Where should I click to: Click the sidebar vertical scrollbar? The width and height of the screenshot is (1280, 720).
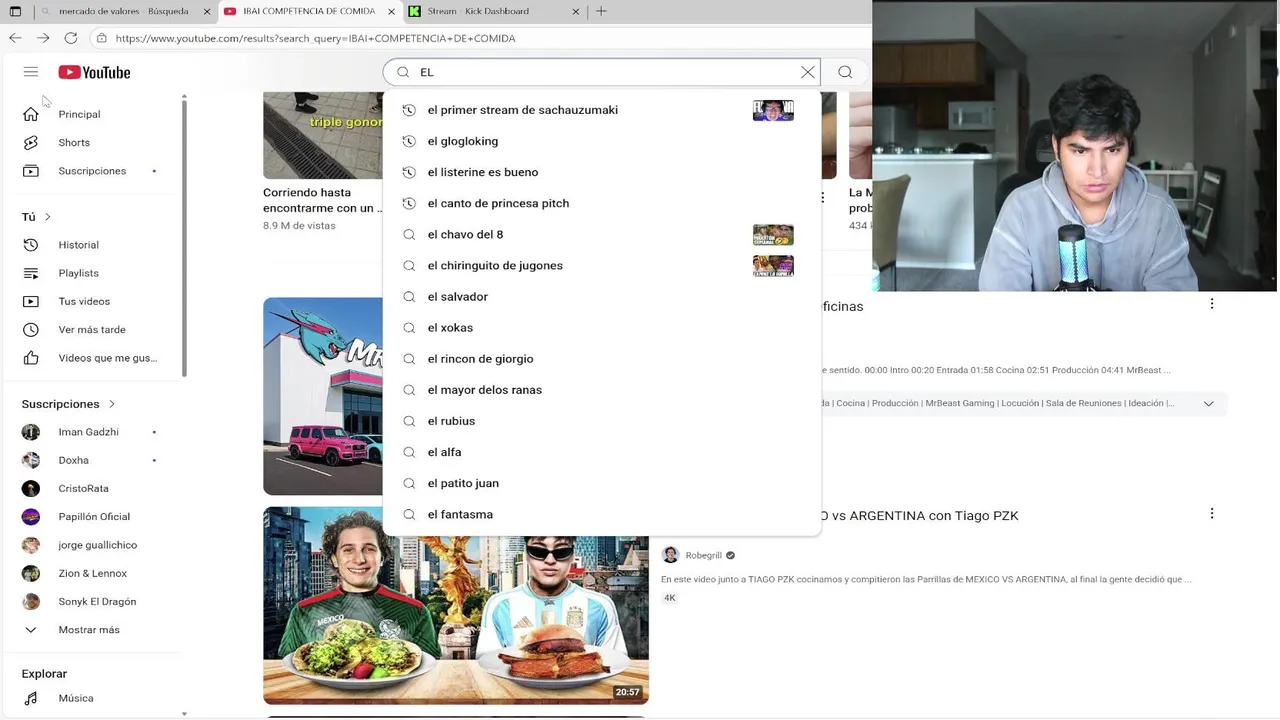click(184, 237)
